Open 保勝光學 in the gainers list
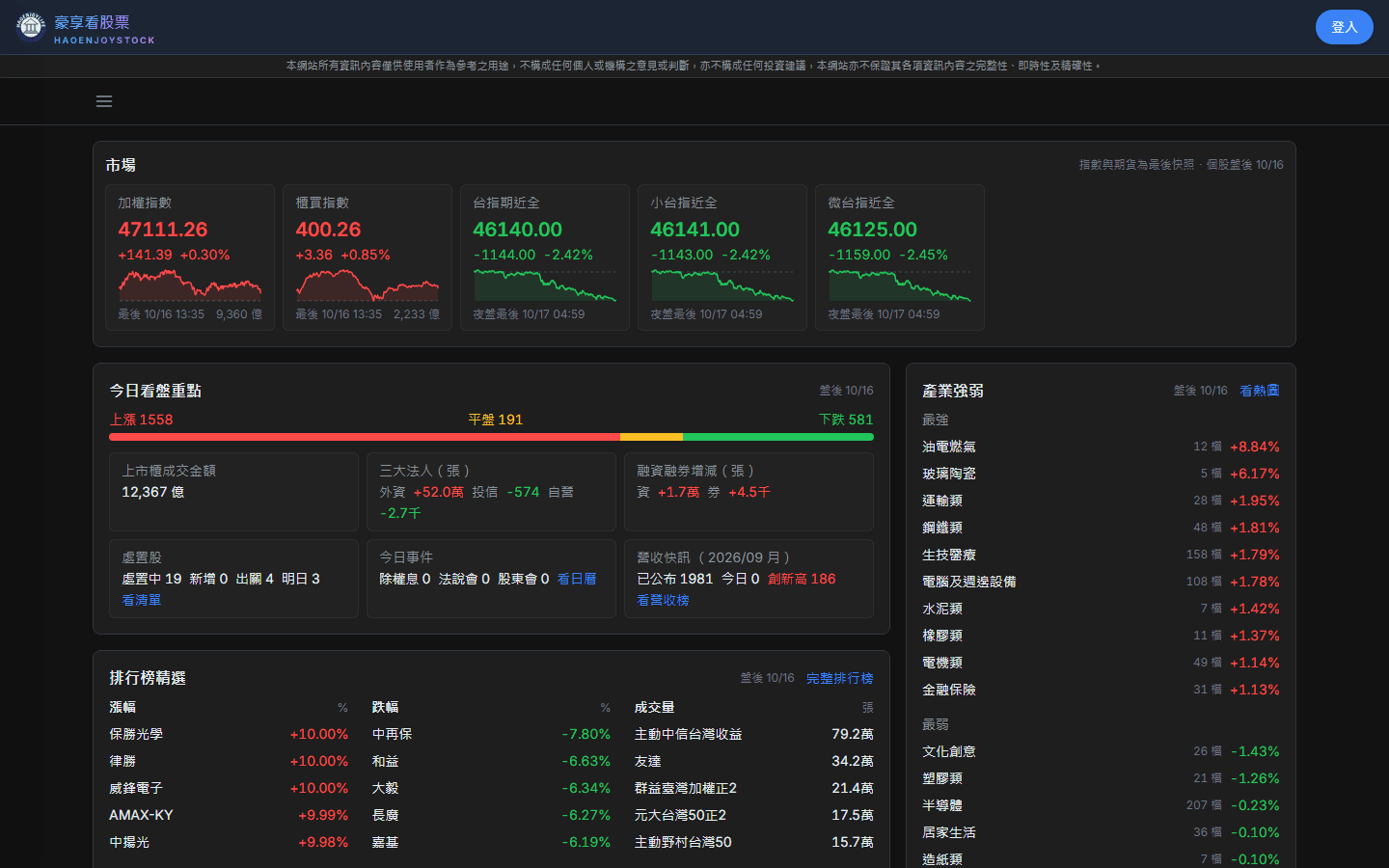The height and width of the screenshot is (868, 1389). pyautogui.click(x=229, y=734)
